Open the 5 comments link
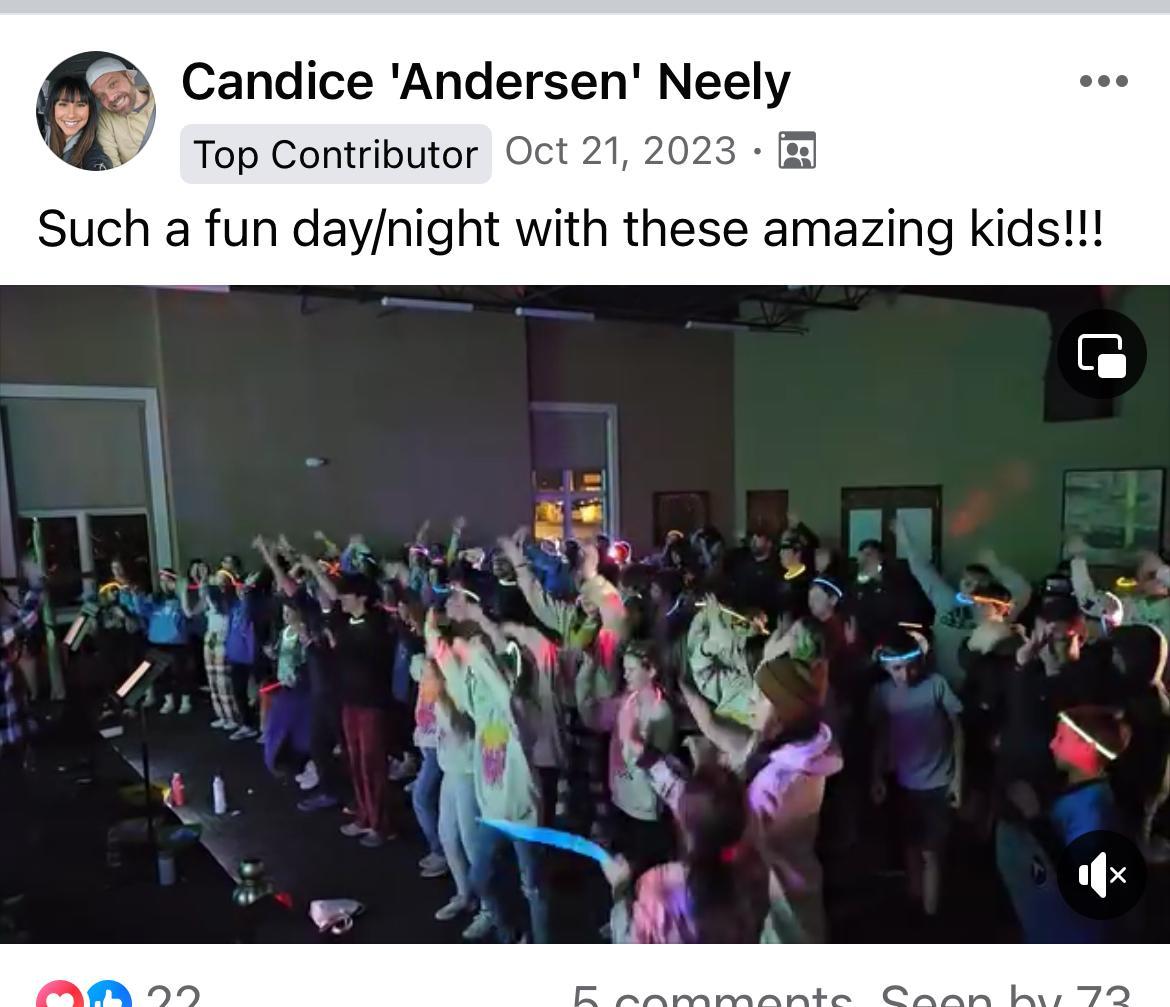This screenshot has height=1007, width=1170. pos(712,996)
